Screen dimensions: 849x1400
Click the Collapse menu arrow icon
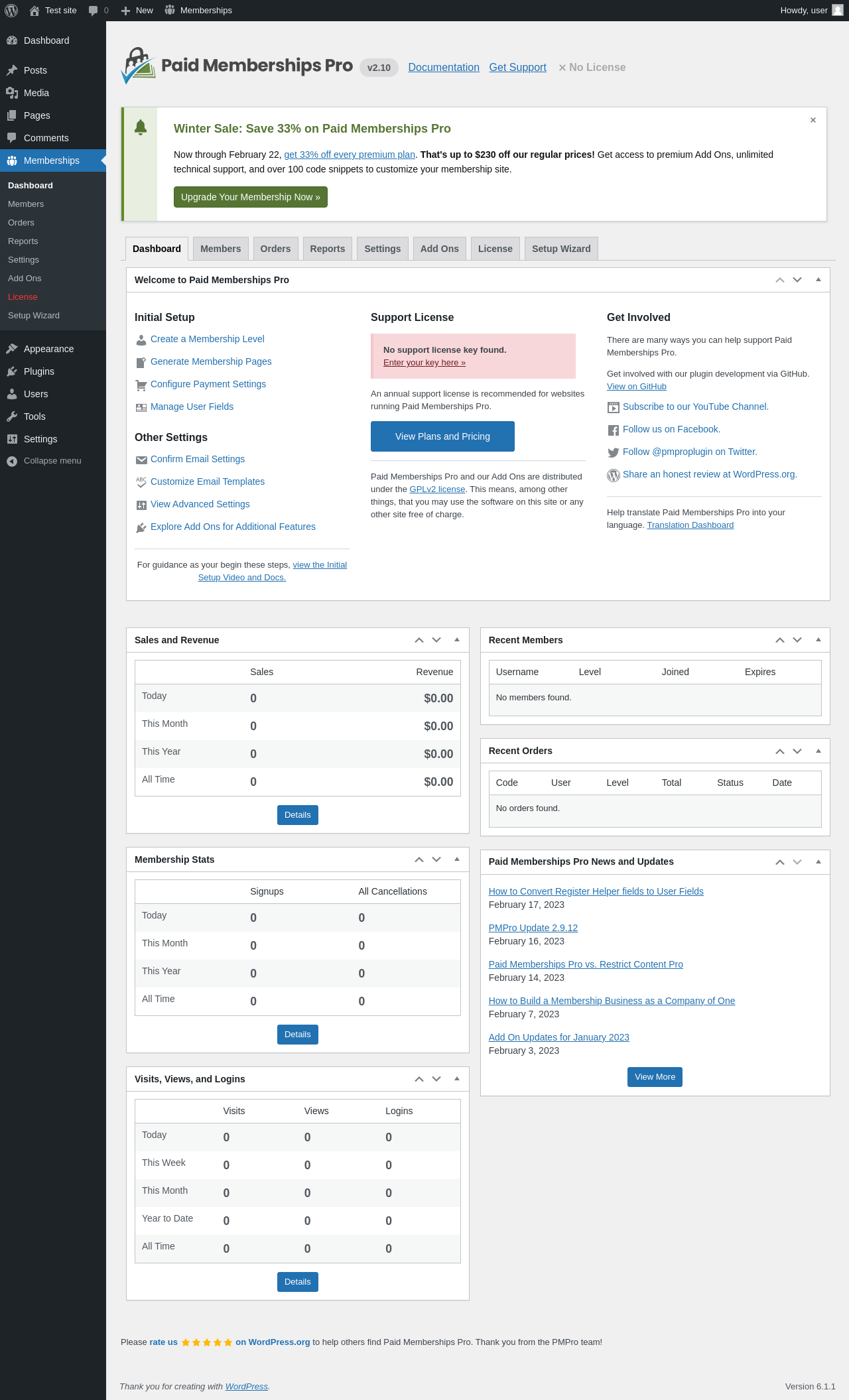(12, 461)
